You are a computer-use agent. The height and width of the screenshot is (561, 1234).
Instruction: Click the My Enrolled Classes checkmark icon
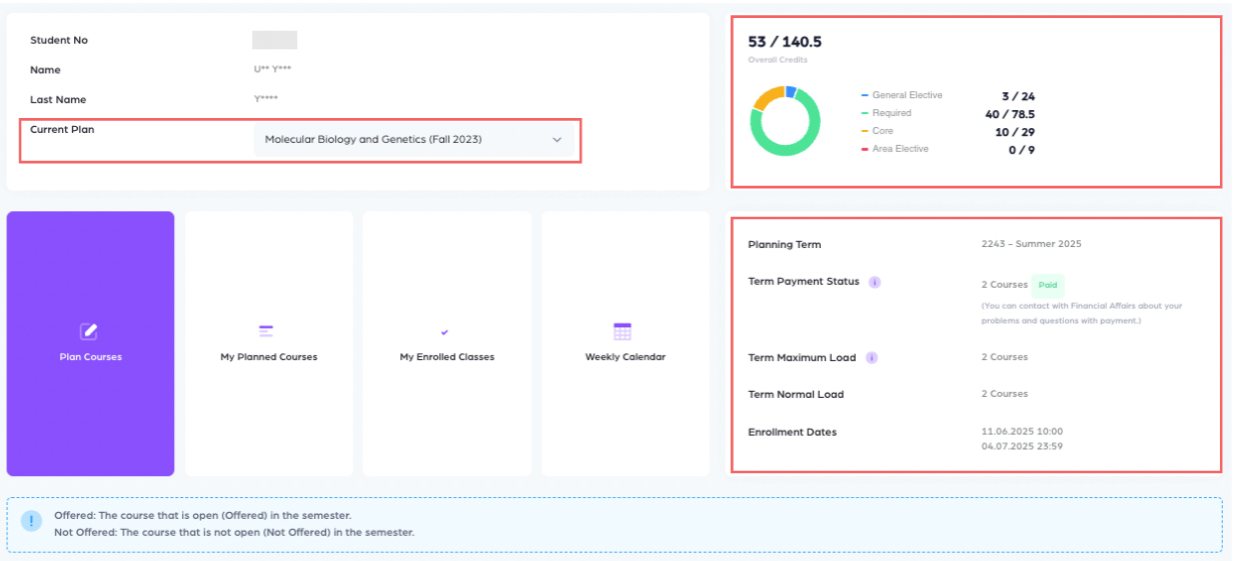(445, 332)
